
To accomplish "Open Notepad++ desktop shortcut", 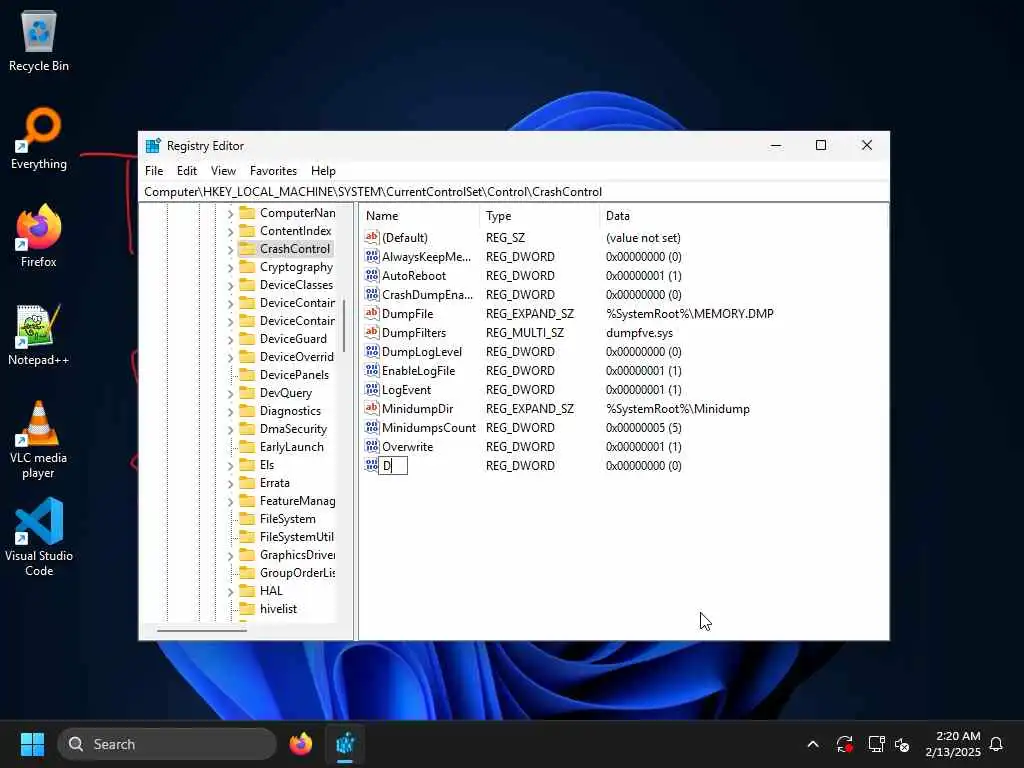I will (x=39, y=334).
